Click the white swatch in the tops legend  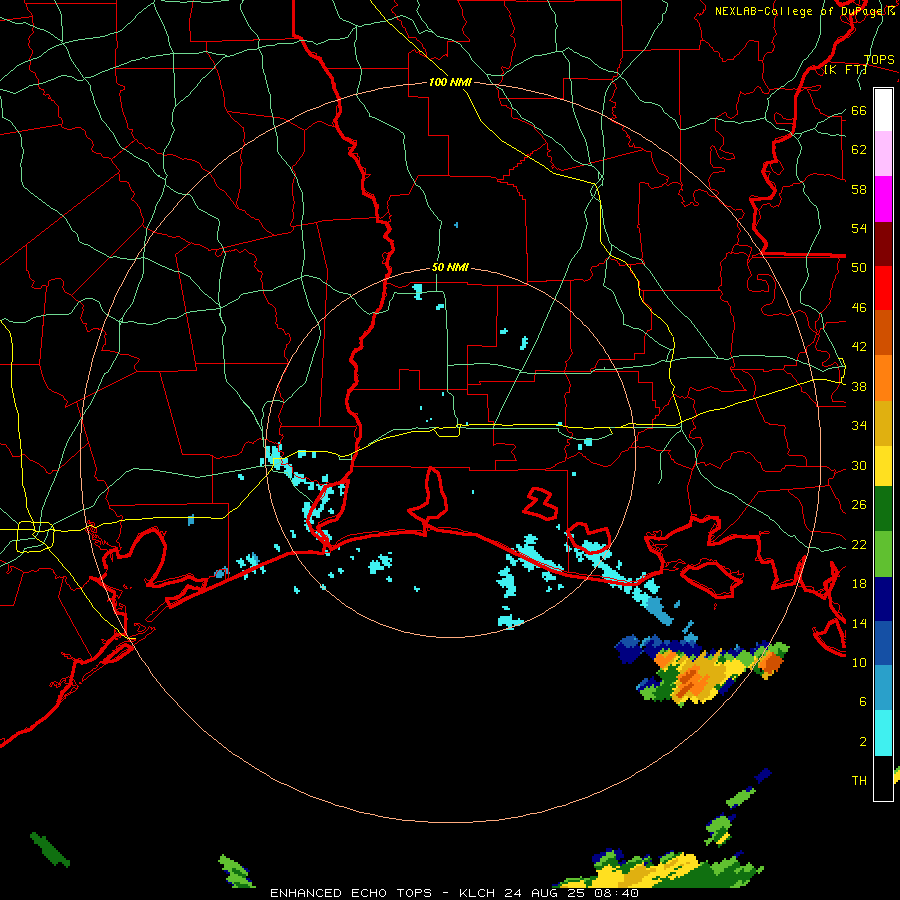pos(883,110)
